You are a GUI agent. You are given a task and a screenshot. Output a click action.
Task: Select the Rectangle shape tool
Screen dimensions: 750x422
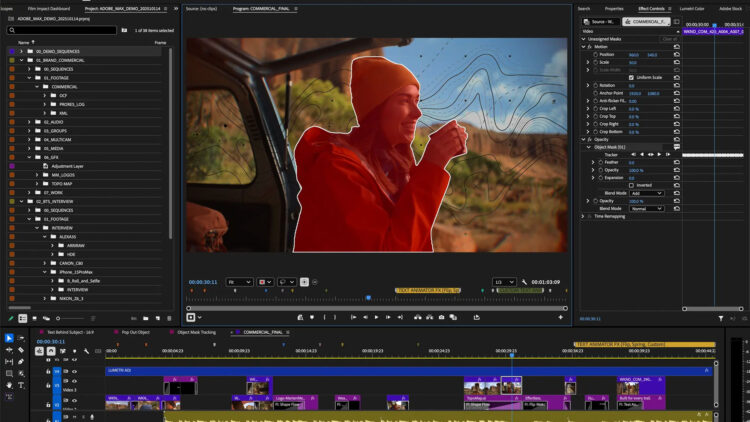[9, 373]
